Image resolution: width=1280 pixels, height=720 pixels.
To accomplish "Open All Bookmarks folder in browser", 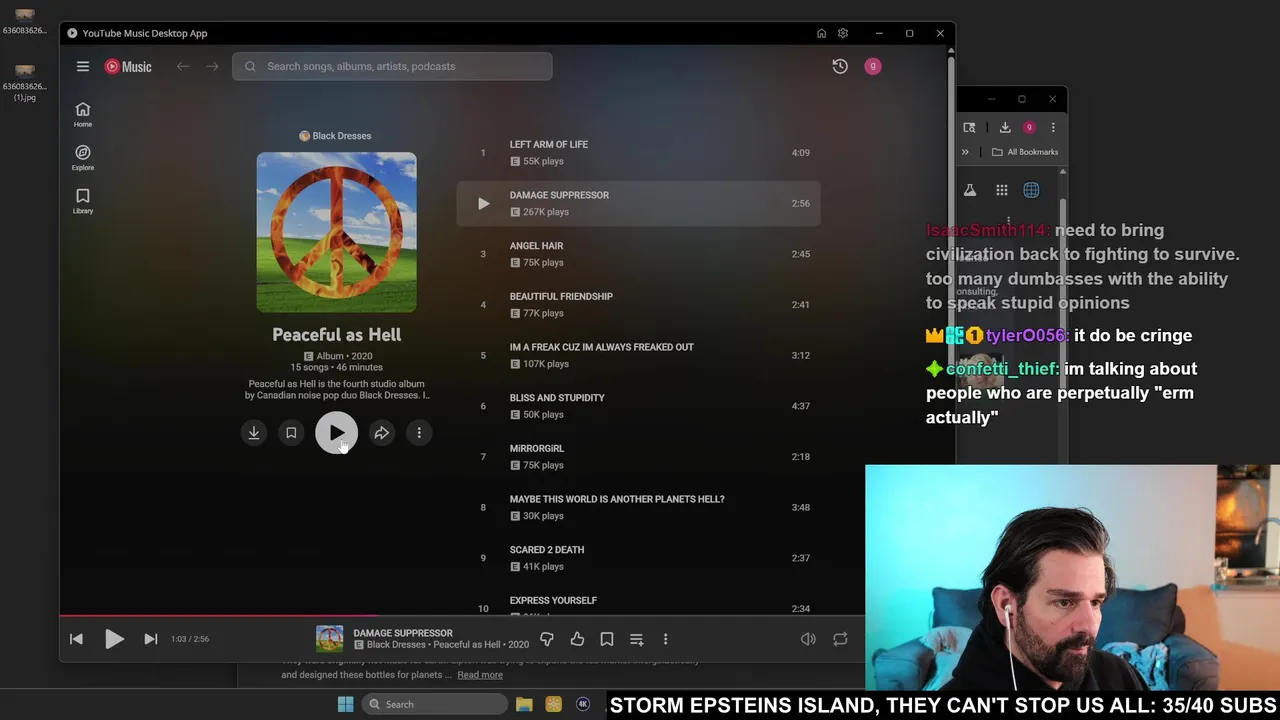I will tap(1025, 152).
